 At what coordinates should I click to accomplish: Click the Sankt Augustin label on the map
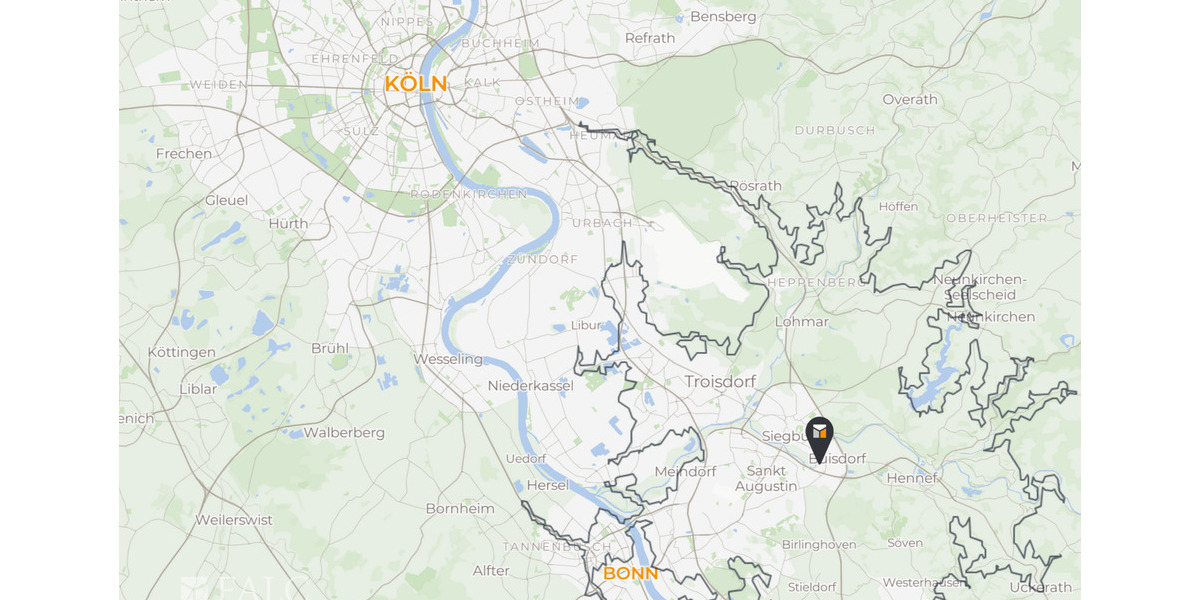click(x=766, y=478)
